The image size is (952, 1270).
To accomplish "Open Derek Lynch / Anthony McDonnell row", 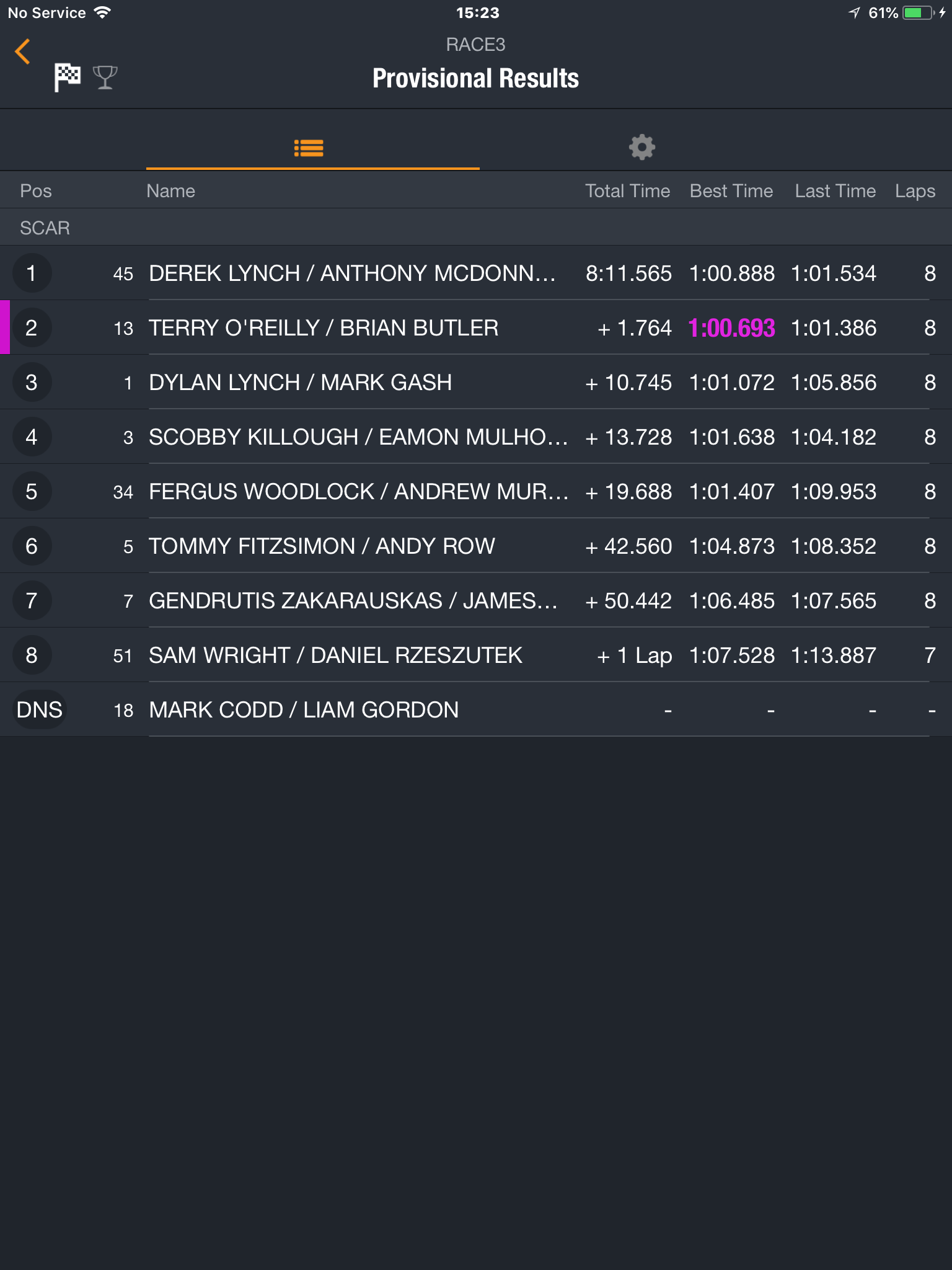I will [476, 273].
